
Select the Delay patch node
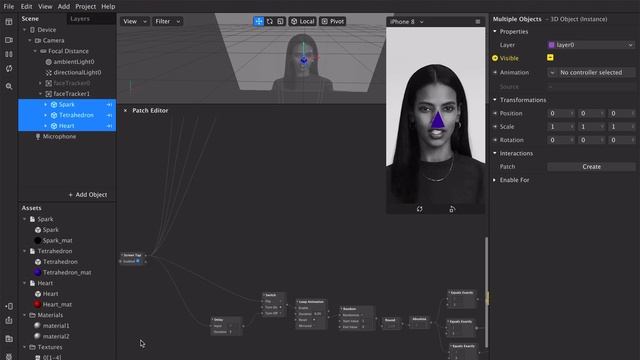227,326
